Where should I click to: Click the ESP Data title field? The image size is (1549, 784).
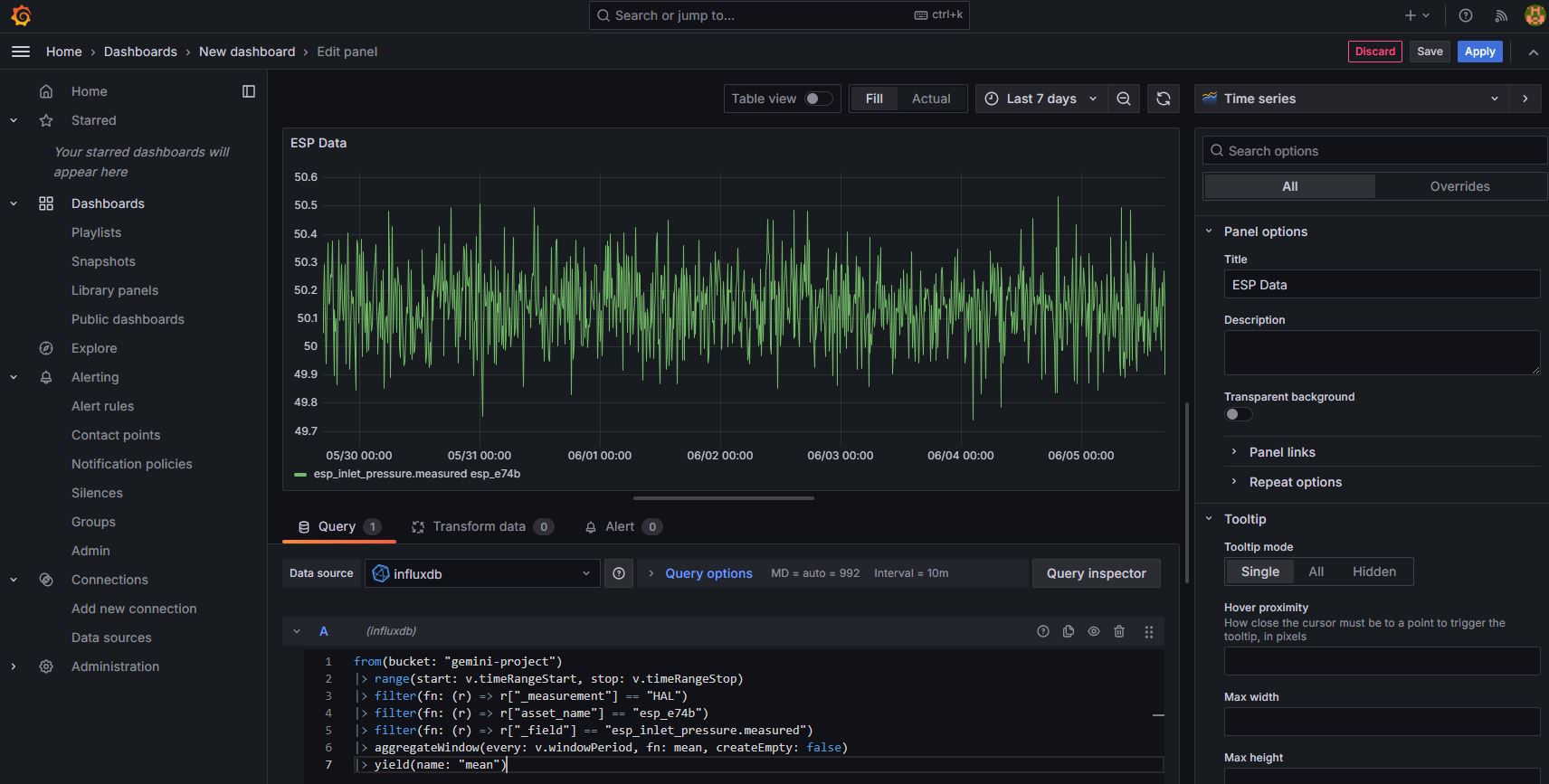coord(1381,285)
